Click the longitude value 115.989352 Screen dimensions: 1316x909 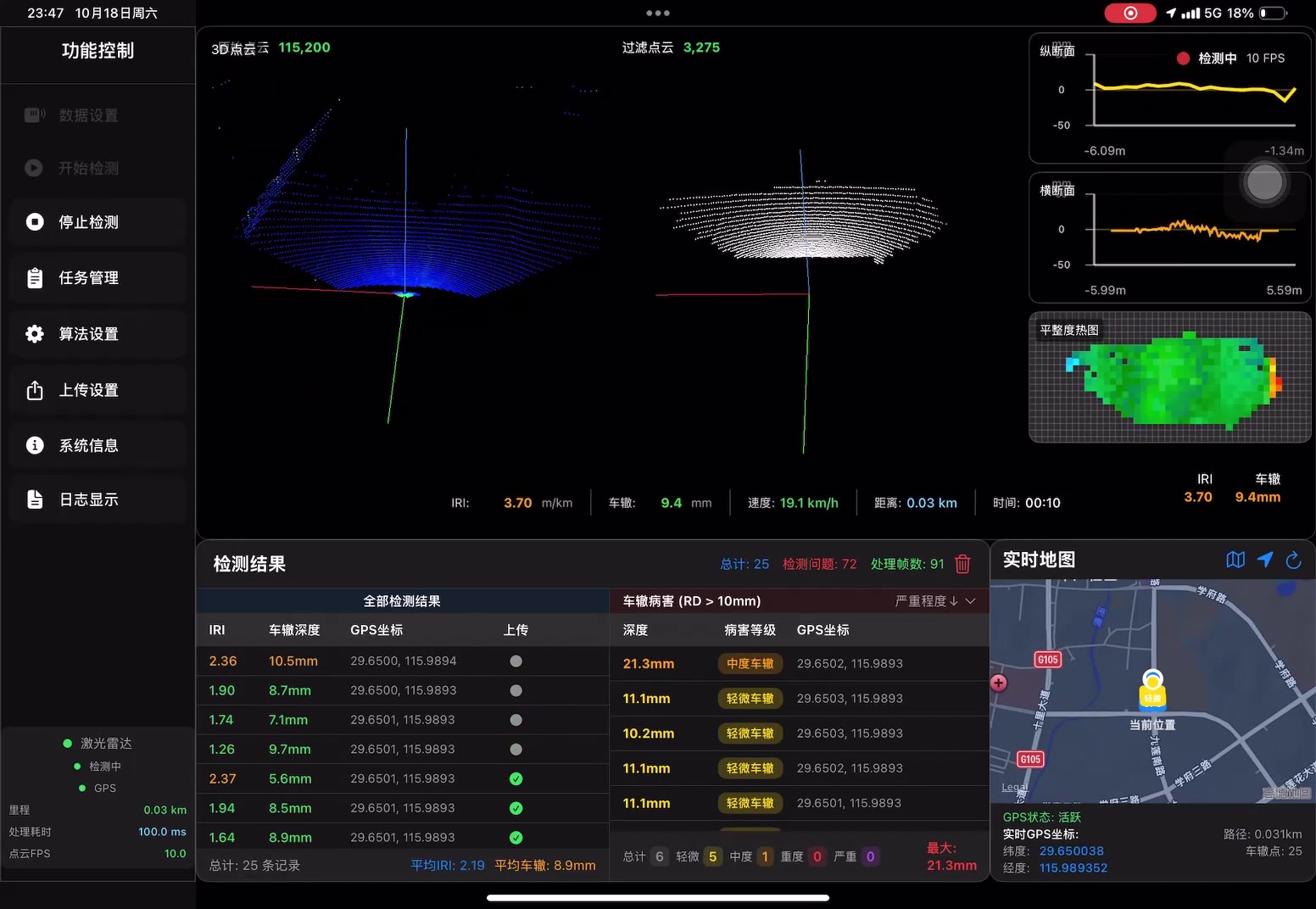tap(1073, 868)
